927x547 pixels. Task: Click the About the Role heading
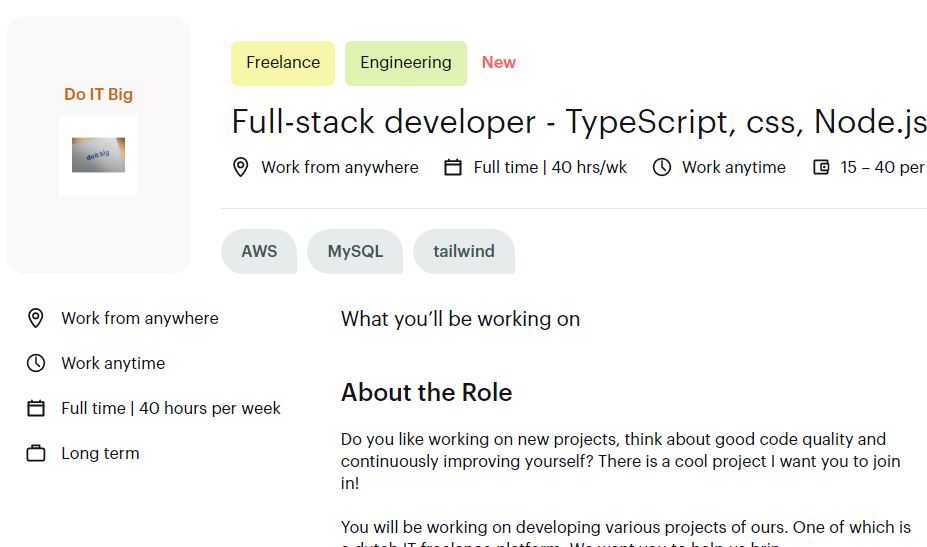tap(426, 393)
